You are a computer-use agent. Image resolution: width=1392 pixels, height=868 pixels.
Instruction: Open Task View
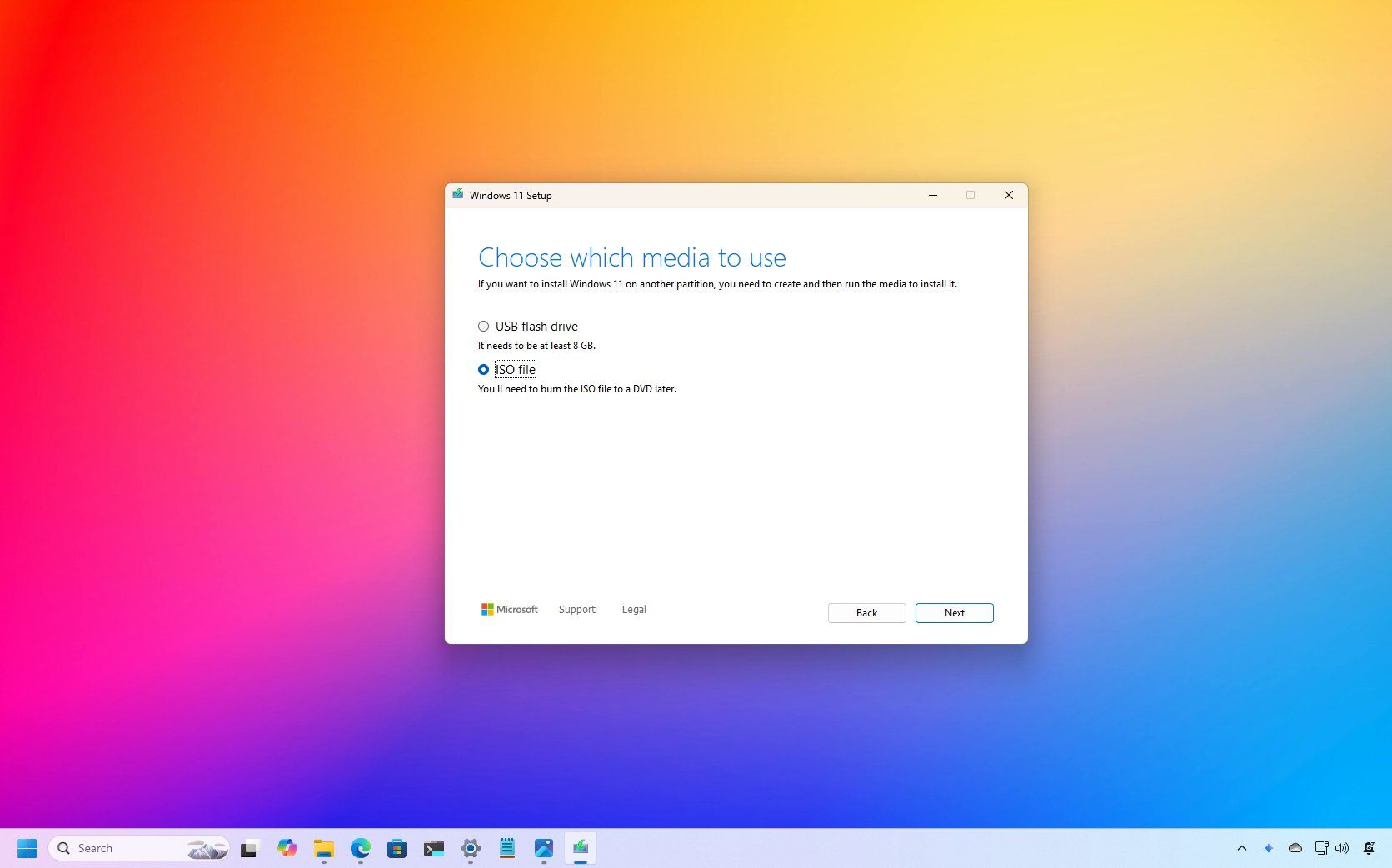click(249, 848)
